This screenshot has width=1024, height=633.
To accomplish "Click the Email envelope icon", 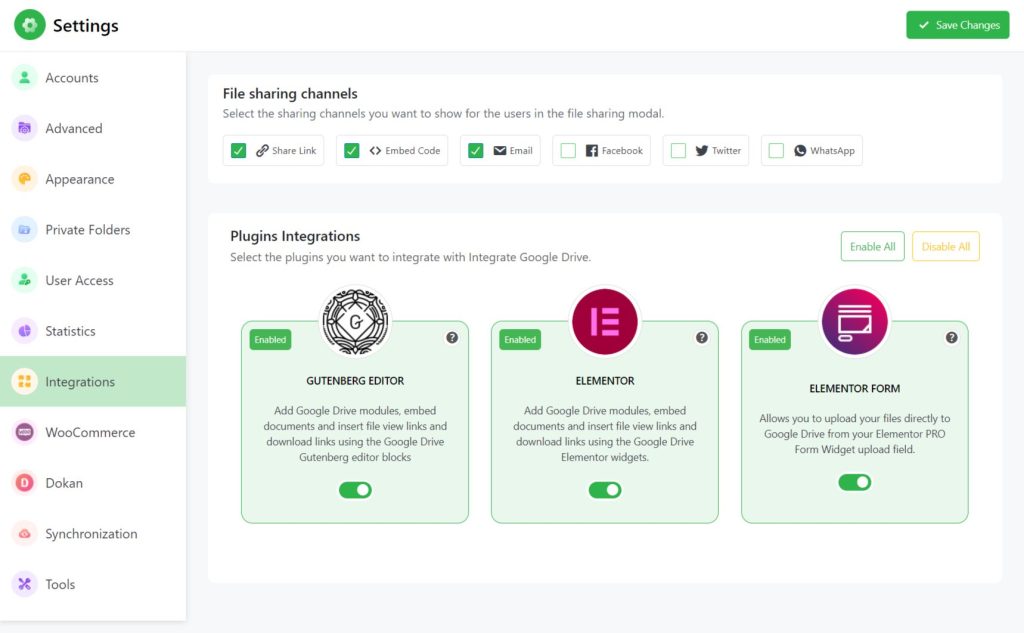I will (500, 150).
